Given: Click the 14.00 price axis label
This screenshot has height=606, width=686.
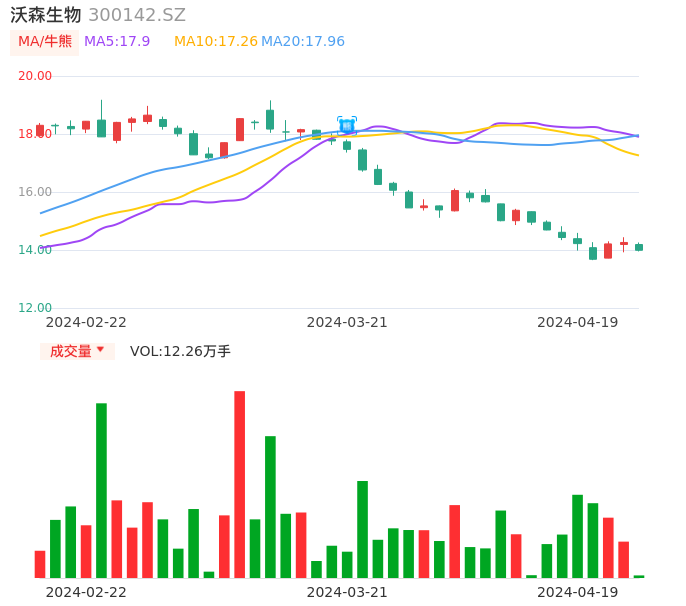Looking at the screenshot, I should (35, 250).
